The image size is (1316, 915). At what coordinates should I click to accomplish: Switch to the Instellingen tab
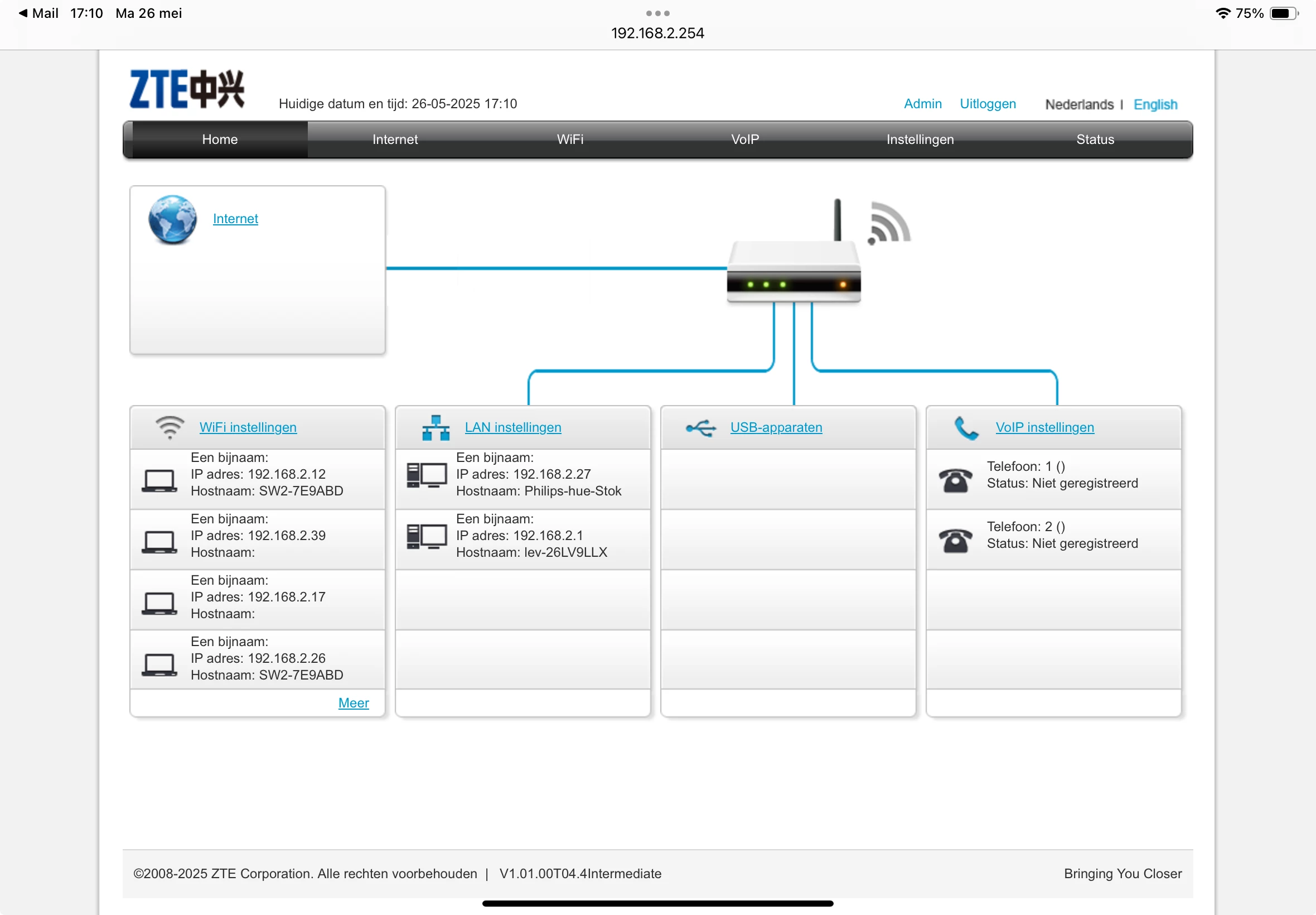click(x=920, y=139)
